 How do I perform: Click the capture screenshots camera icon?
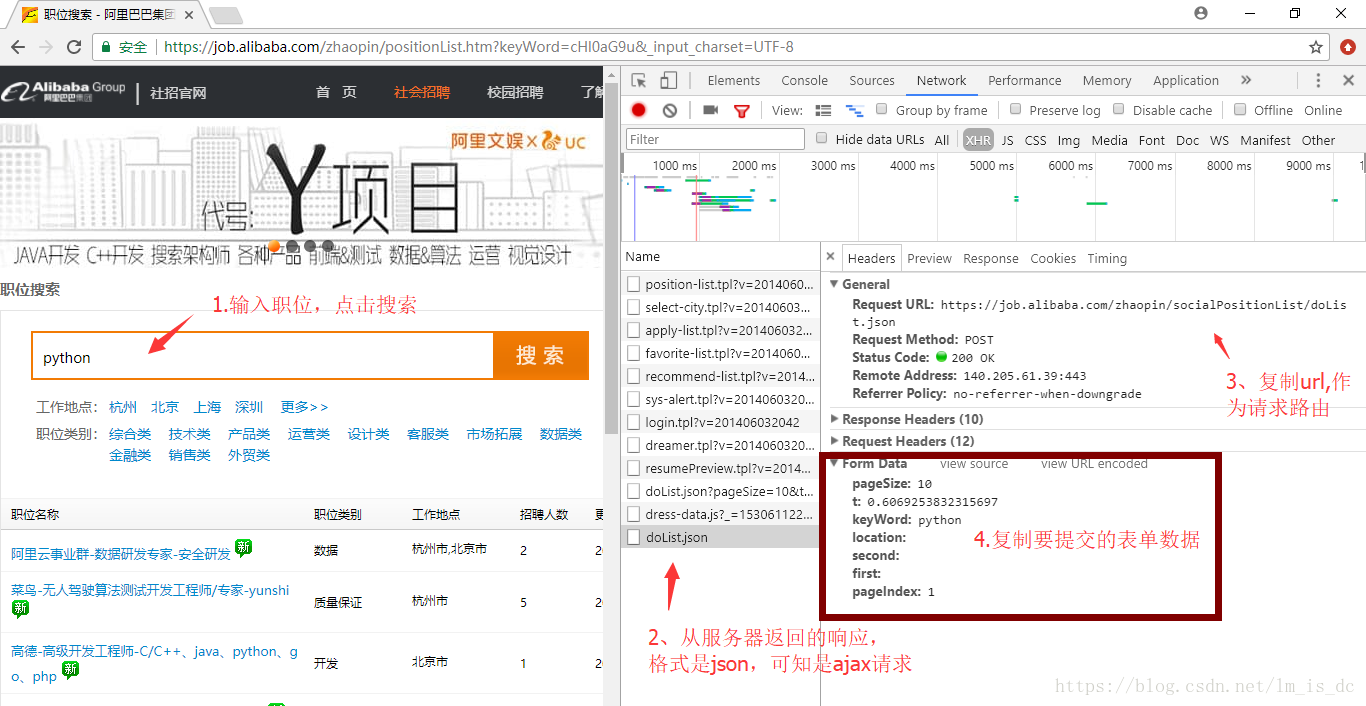click(x=711, y=110)
